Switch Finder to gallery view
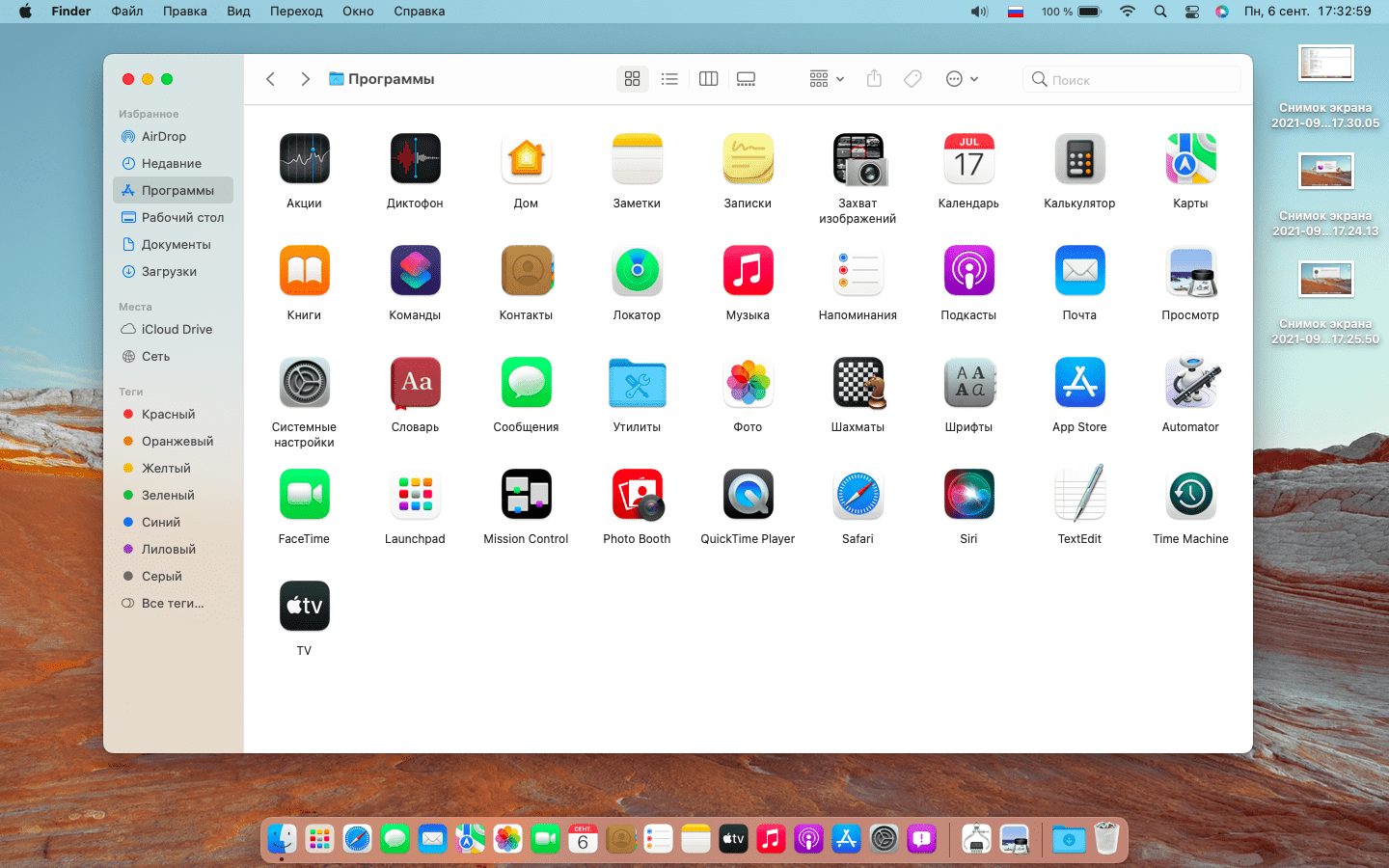This screenshot has height=868, width=1389. click(x=746, y=79)
